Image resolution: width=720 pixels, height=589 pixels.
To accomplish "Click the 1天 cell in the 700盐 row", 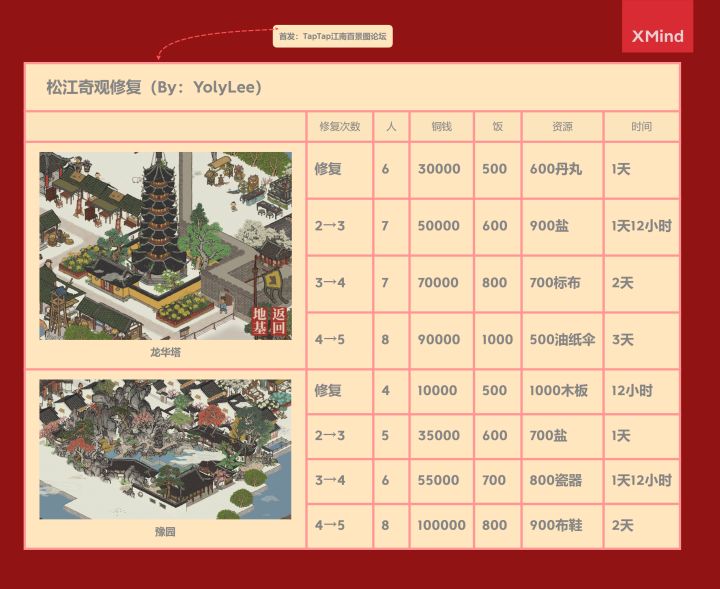I will (x=641, y=436).
